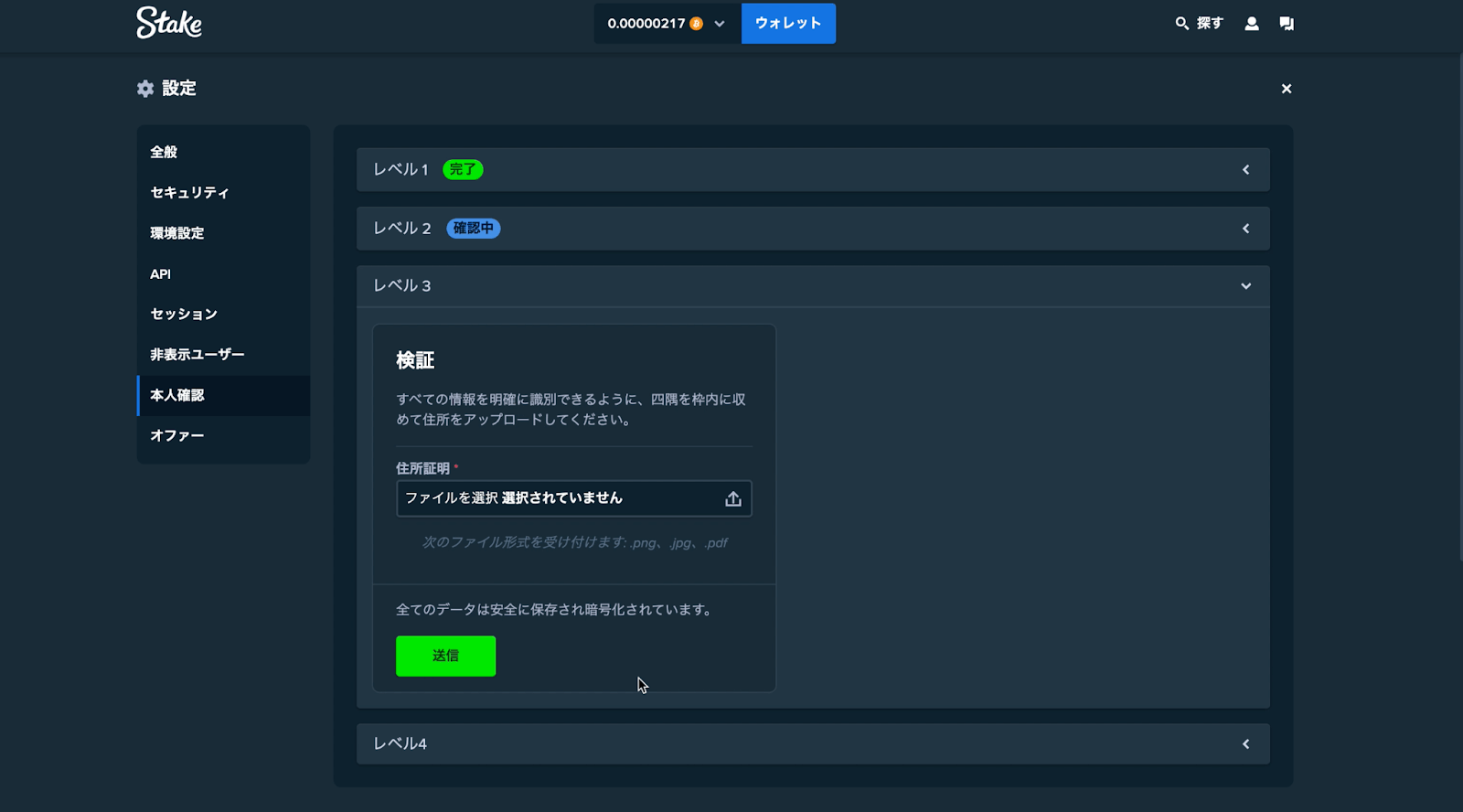Collapse the レベル 3 section chevron
This screenshot has height=812, width=1463.
[1245, 286]
